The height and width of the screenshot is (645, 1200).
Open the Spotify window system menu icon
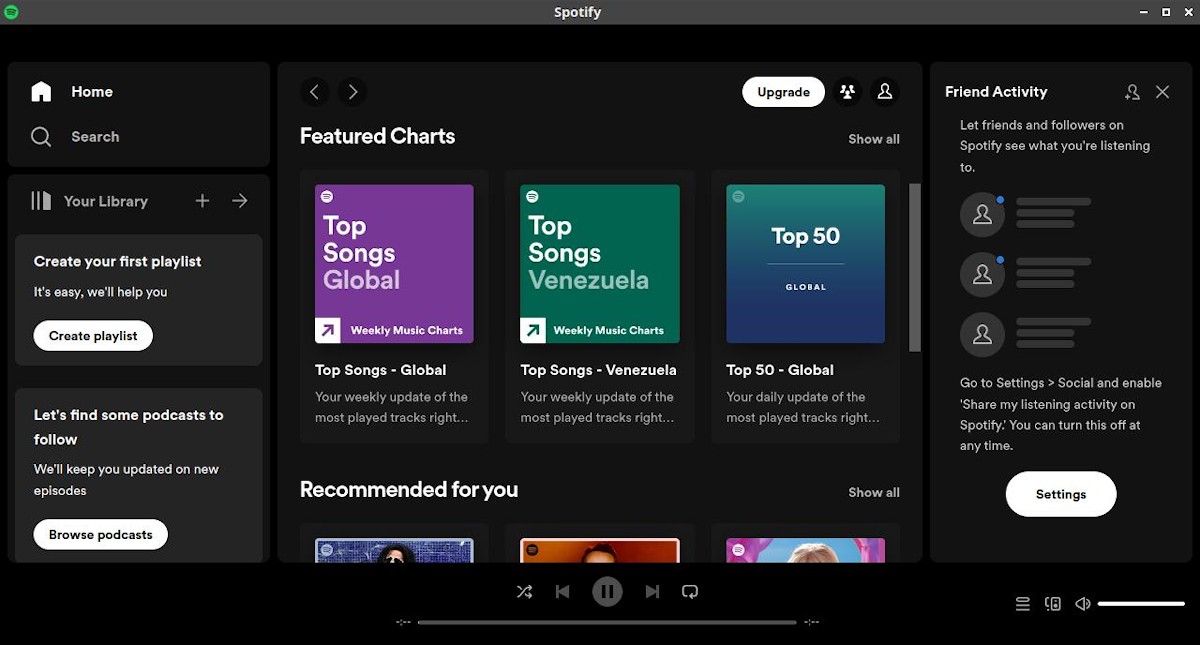[x=11, y=11]
